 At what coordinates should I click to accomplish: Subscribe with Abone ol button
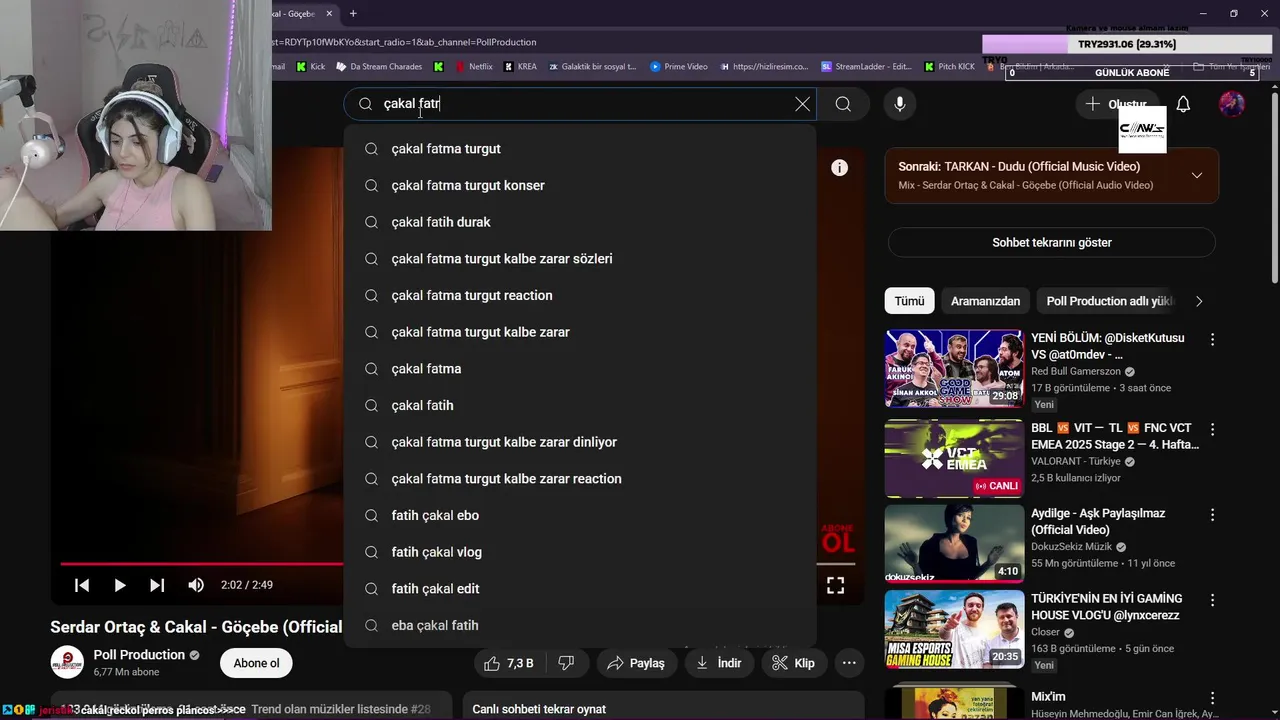click(257, 663)
